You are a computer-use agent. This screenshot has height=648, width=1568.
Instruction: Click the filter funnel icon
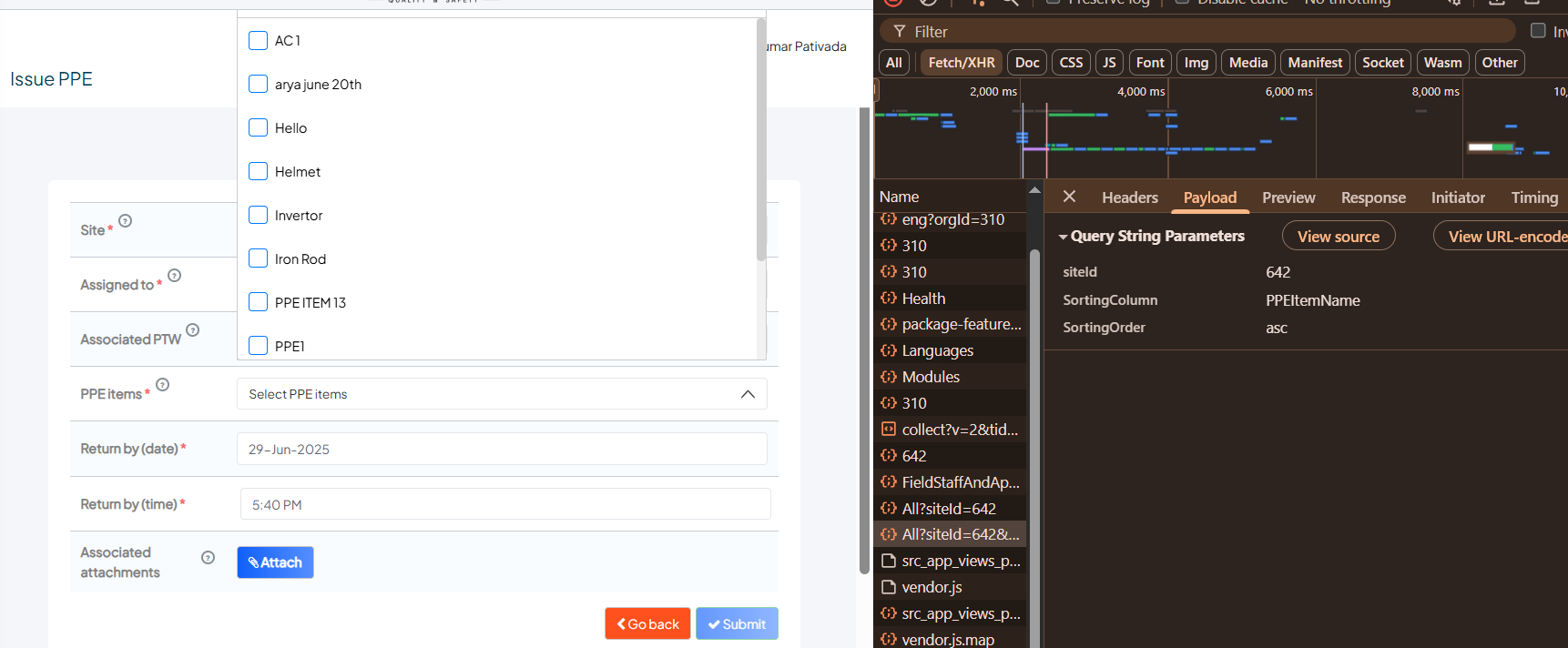899,31
